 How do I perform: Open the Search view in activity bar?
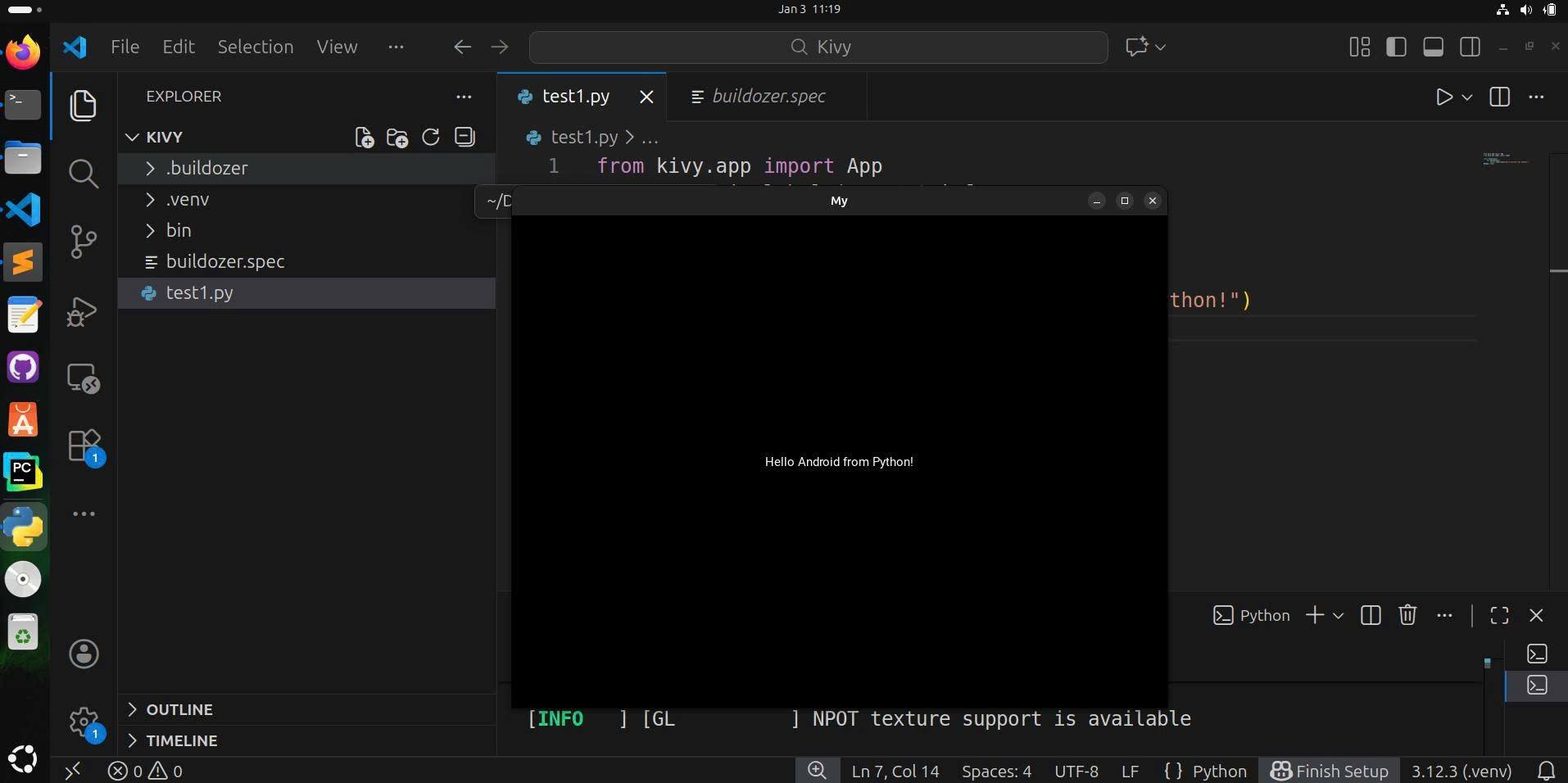click(x=83, y=173)
